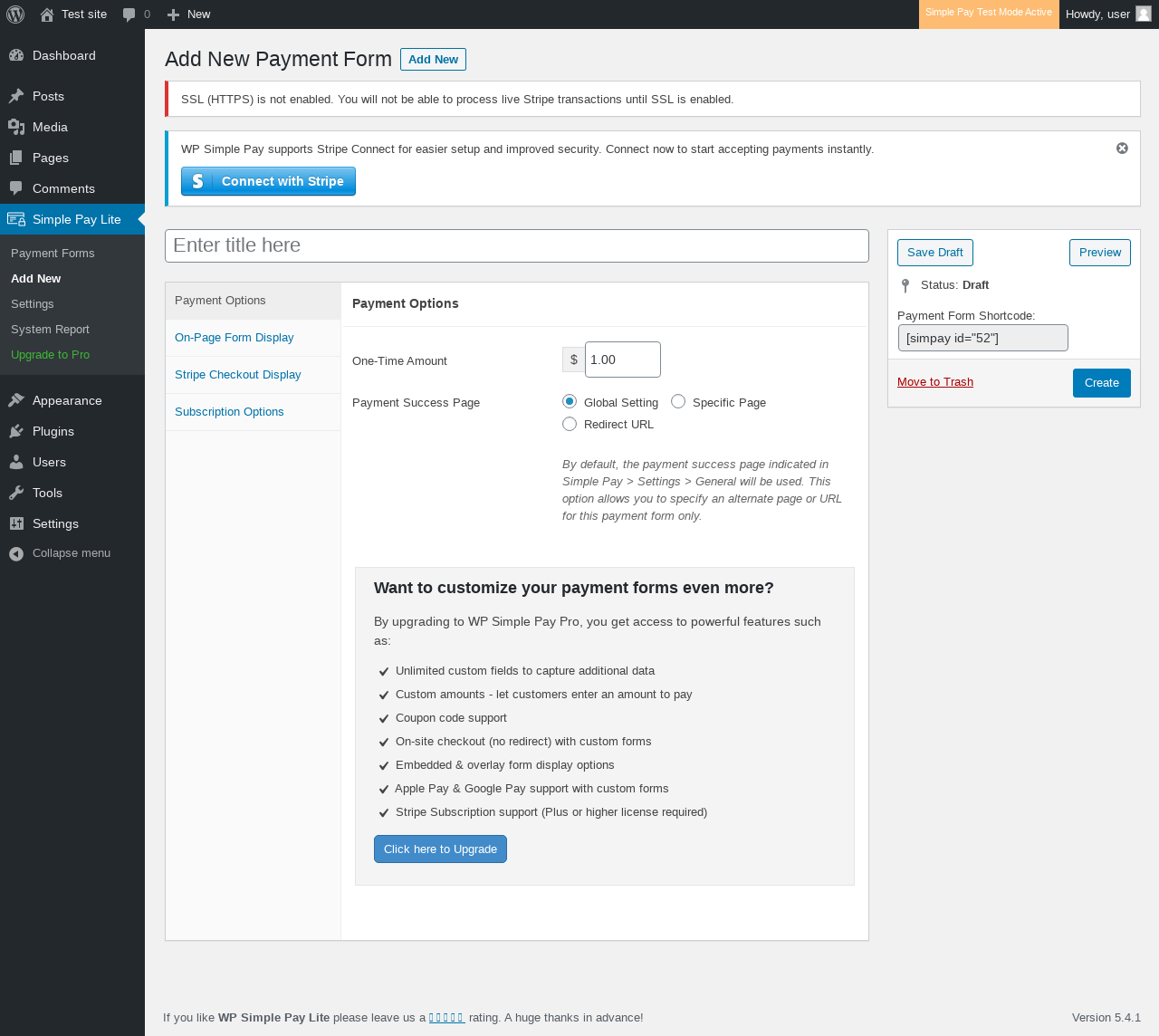The height and width of the screenshot is (1036, 1159).
Task: Click the Dashboard gauge icon
Action: point(16,55)
